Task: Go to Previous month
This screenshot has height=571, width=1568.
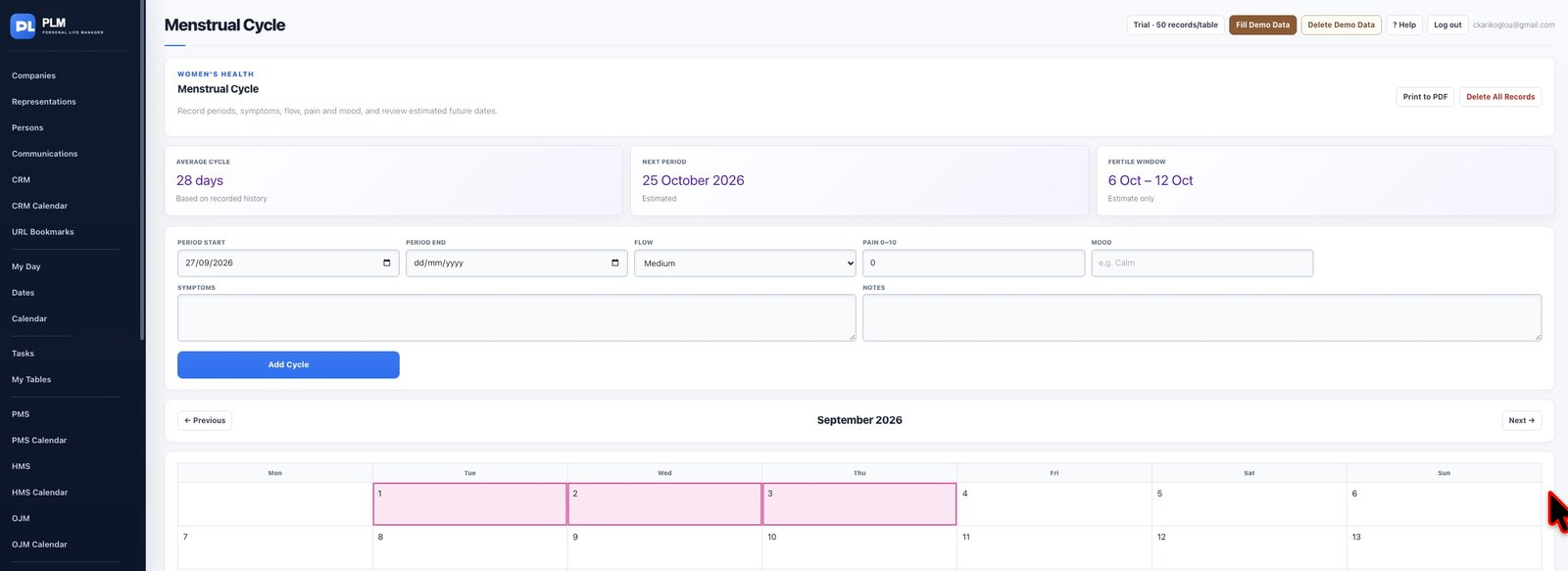Action: (205, 420)
